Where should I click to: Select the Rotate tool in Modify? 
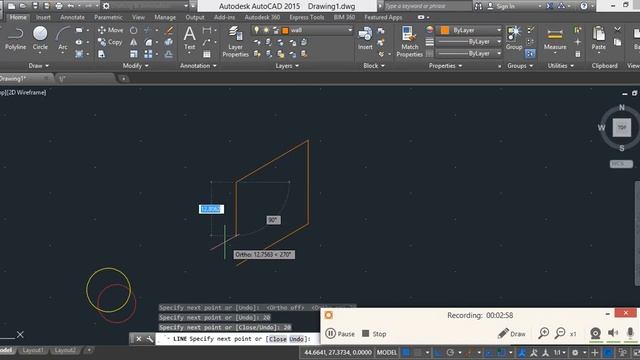[x=133, y=30]
